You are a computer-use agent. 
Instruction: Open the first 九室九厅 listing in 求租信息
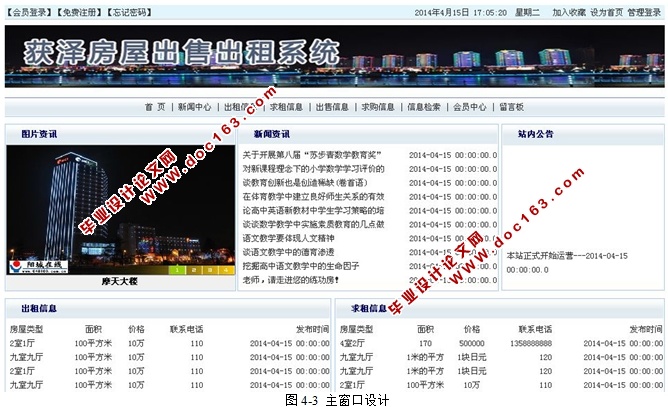point(357,357)
